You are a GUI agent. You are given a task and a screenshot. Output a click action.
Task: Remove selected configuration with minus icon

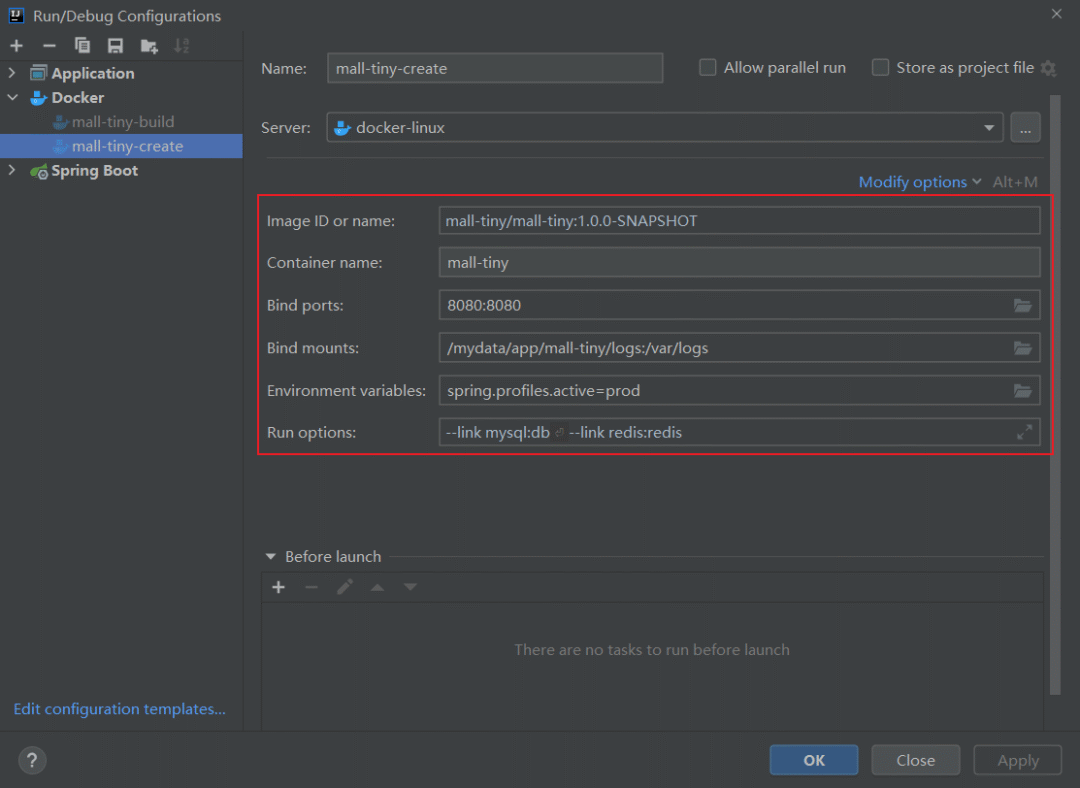pos(49,46)
